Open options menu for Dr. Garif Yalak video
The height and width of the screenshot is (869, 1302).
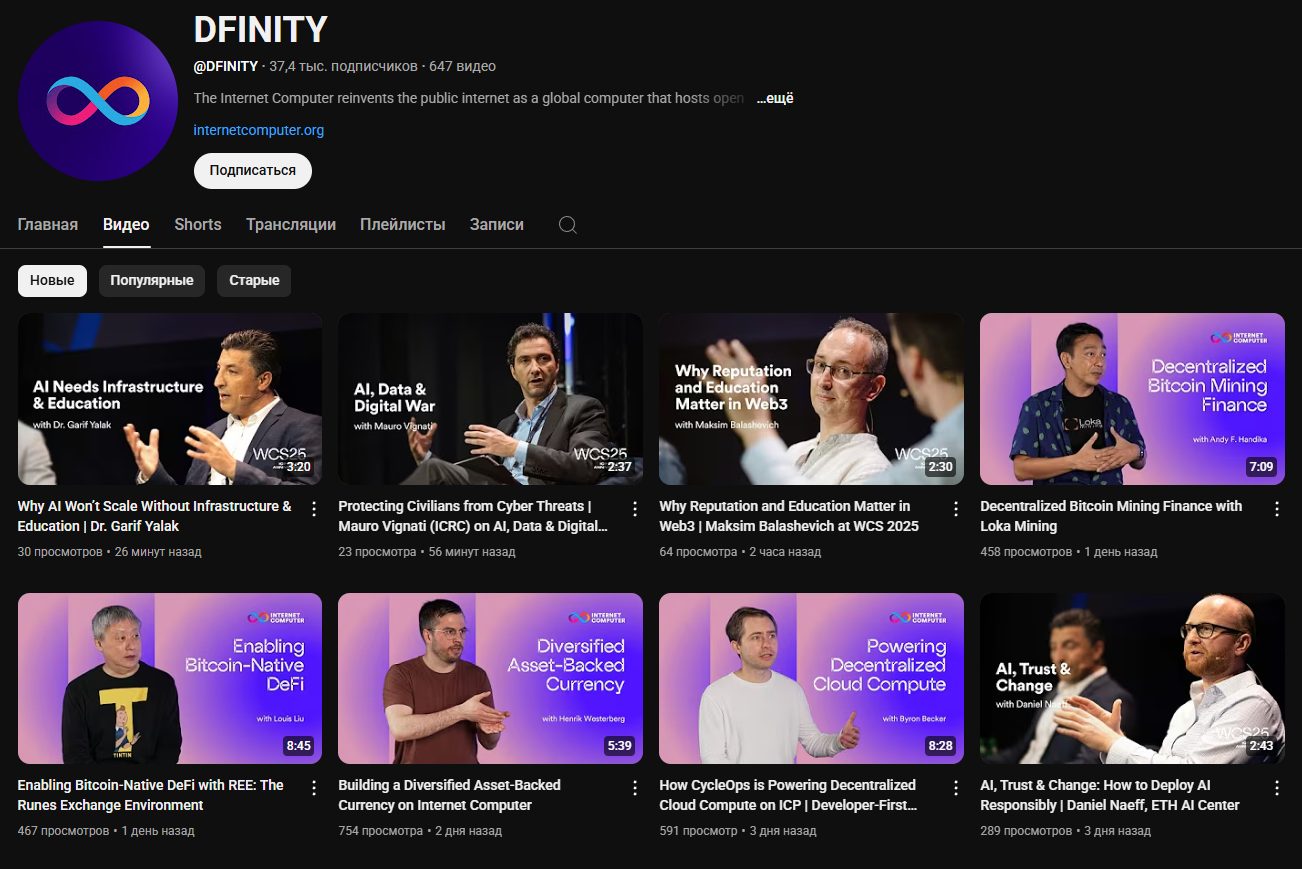click(x=314, y=509)
